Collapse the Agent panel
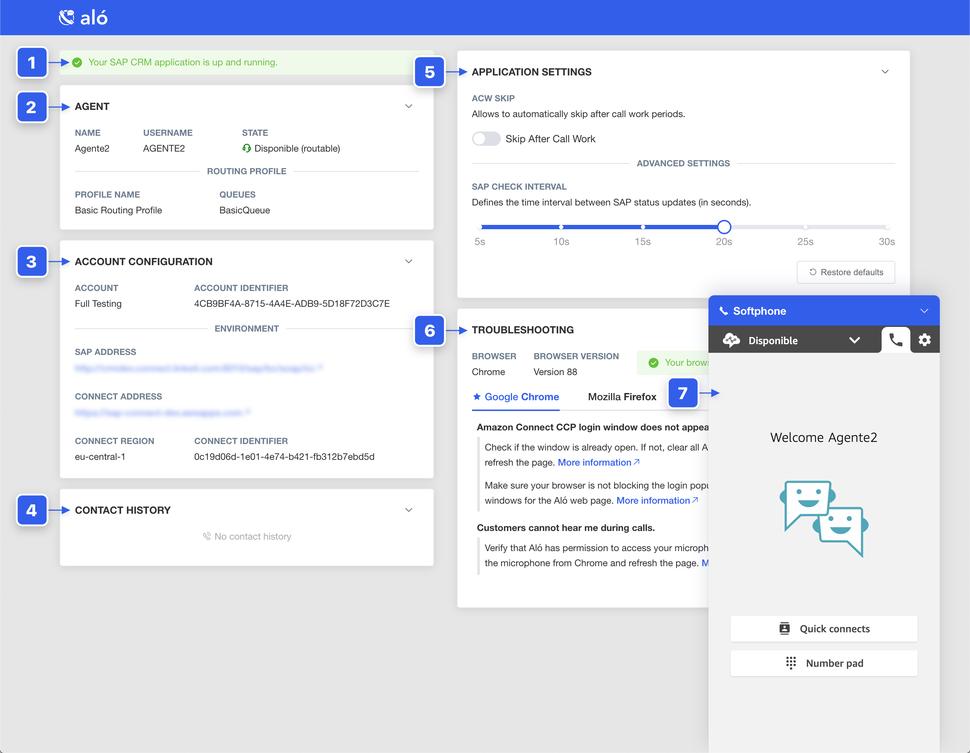The width and height of the screenshot is (970, 753). coord(408,106)
